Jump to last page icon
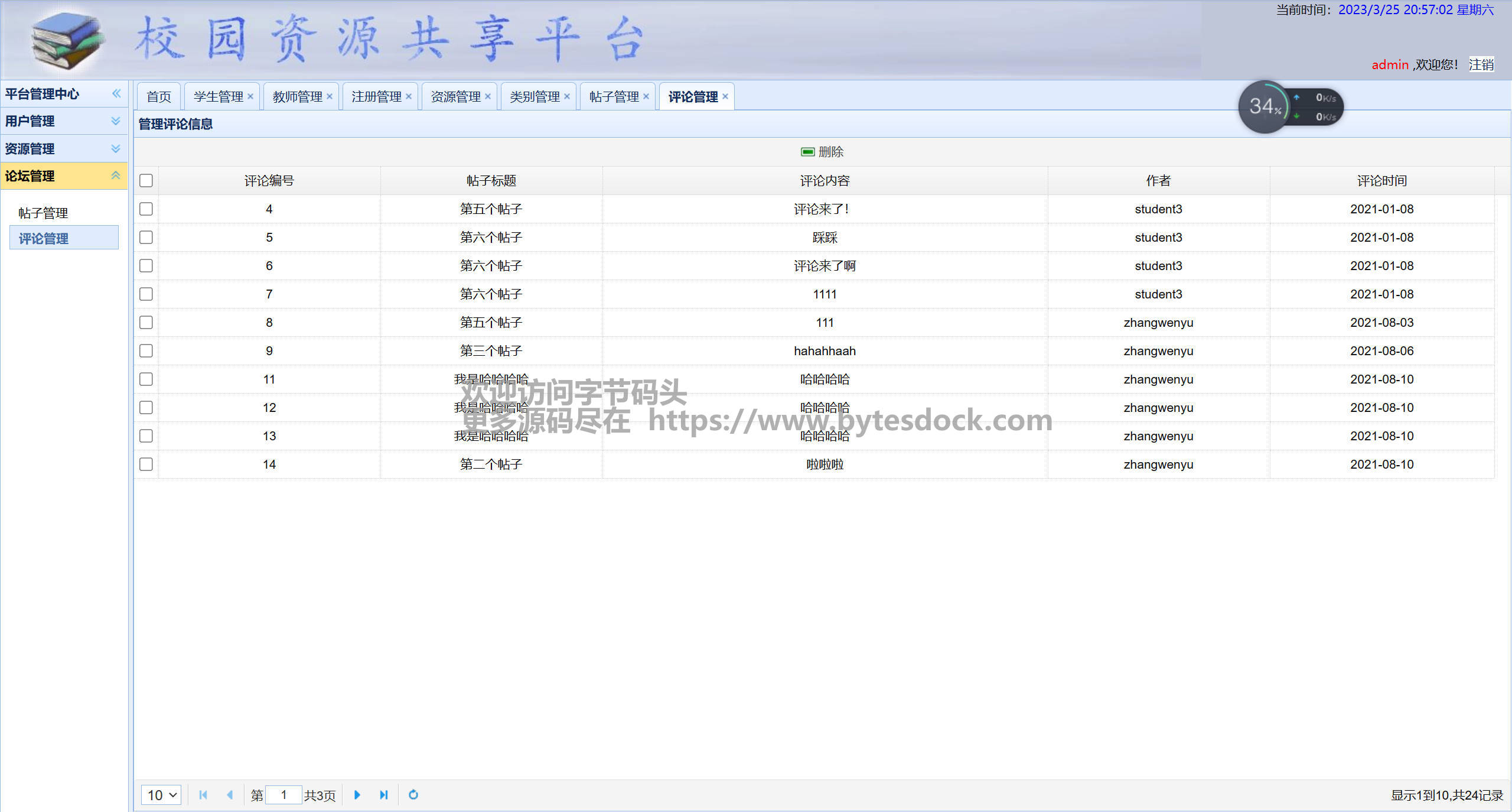 tap(383, 795)
